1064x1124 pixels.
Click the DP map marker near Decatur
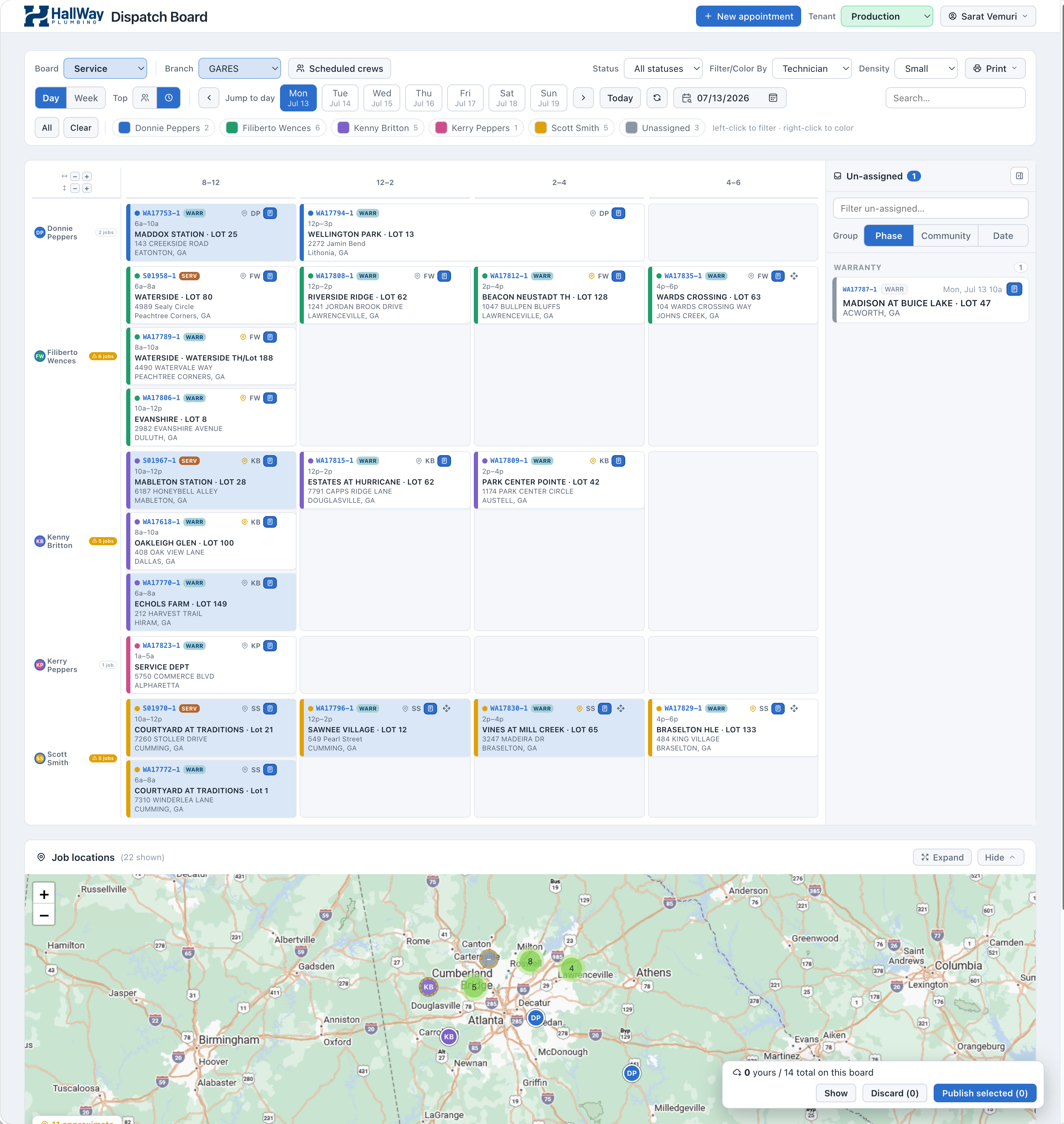click(536, 1017)
